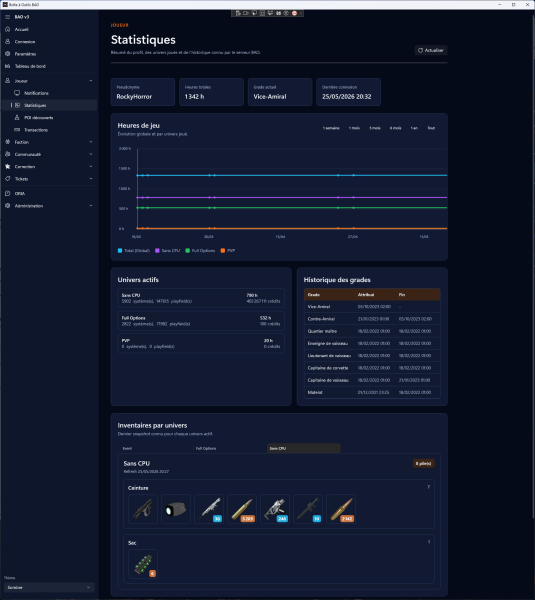
Task: Toggle the Sans CPU legend series
Action: (x=167, y=251)
